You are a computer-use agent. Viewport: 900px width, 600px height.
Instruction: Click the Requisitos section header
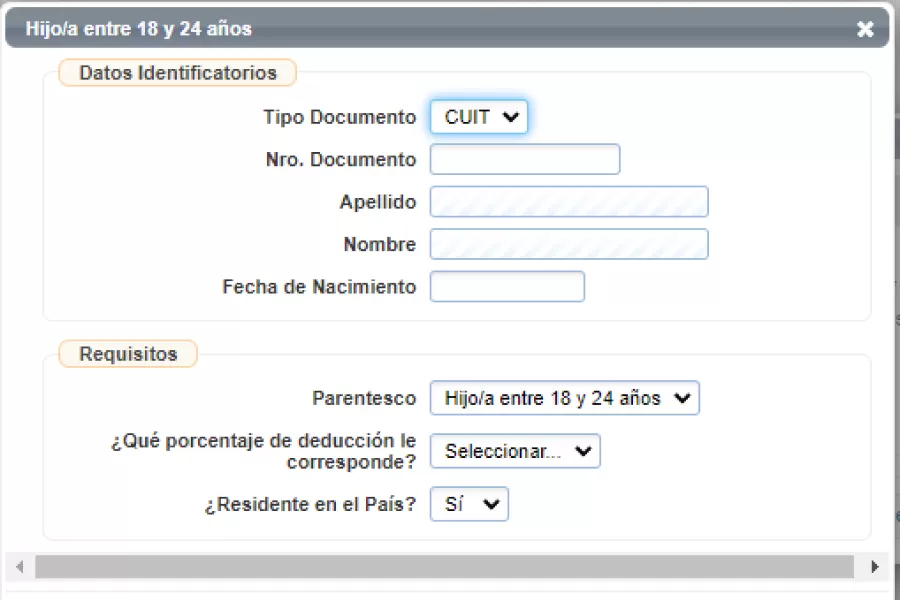[x=127, y=353]
